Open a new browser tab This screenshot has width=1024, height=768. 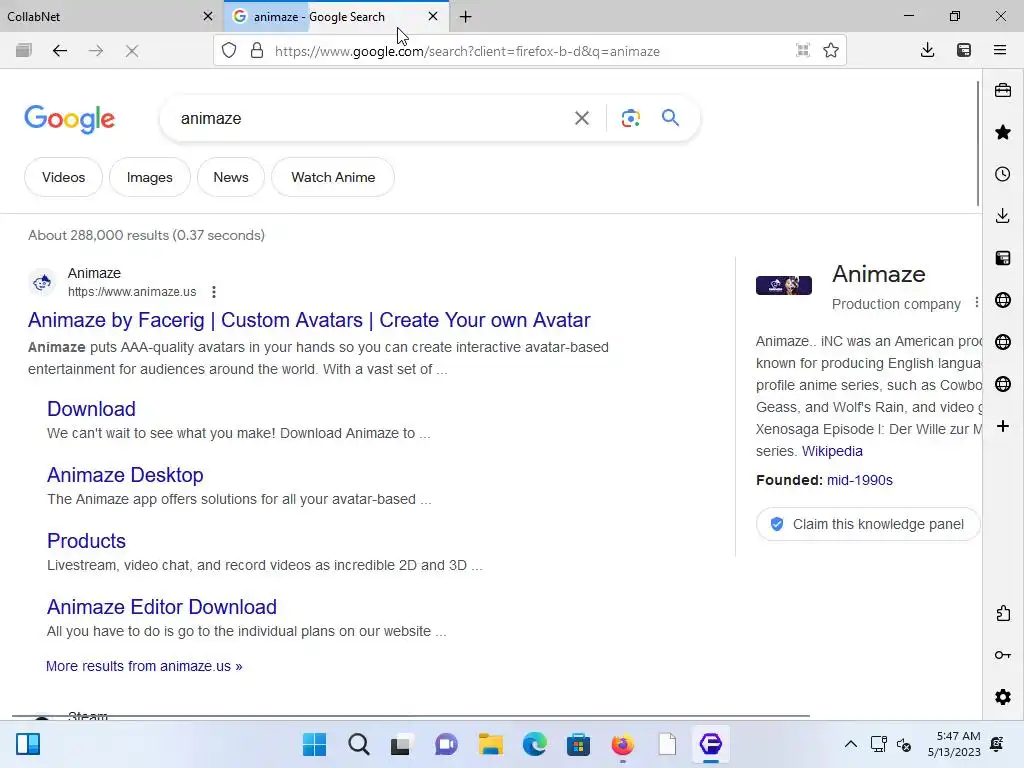point(466,17)
